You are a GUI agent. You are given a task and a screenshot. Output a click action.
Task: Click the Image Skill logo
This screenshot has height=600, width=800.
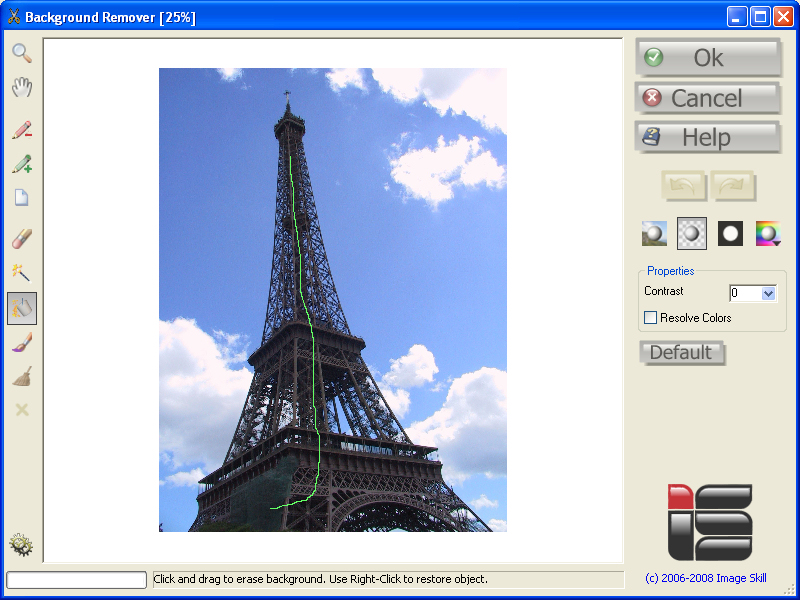(x=710, y=522)
